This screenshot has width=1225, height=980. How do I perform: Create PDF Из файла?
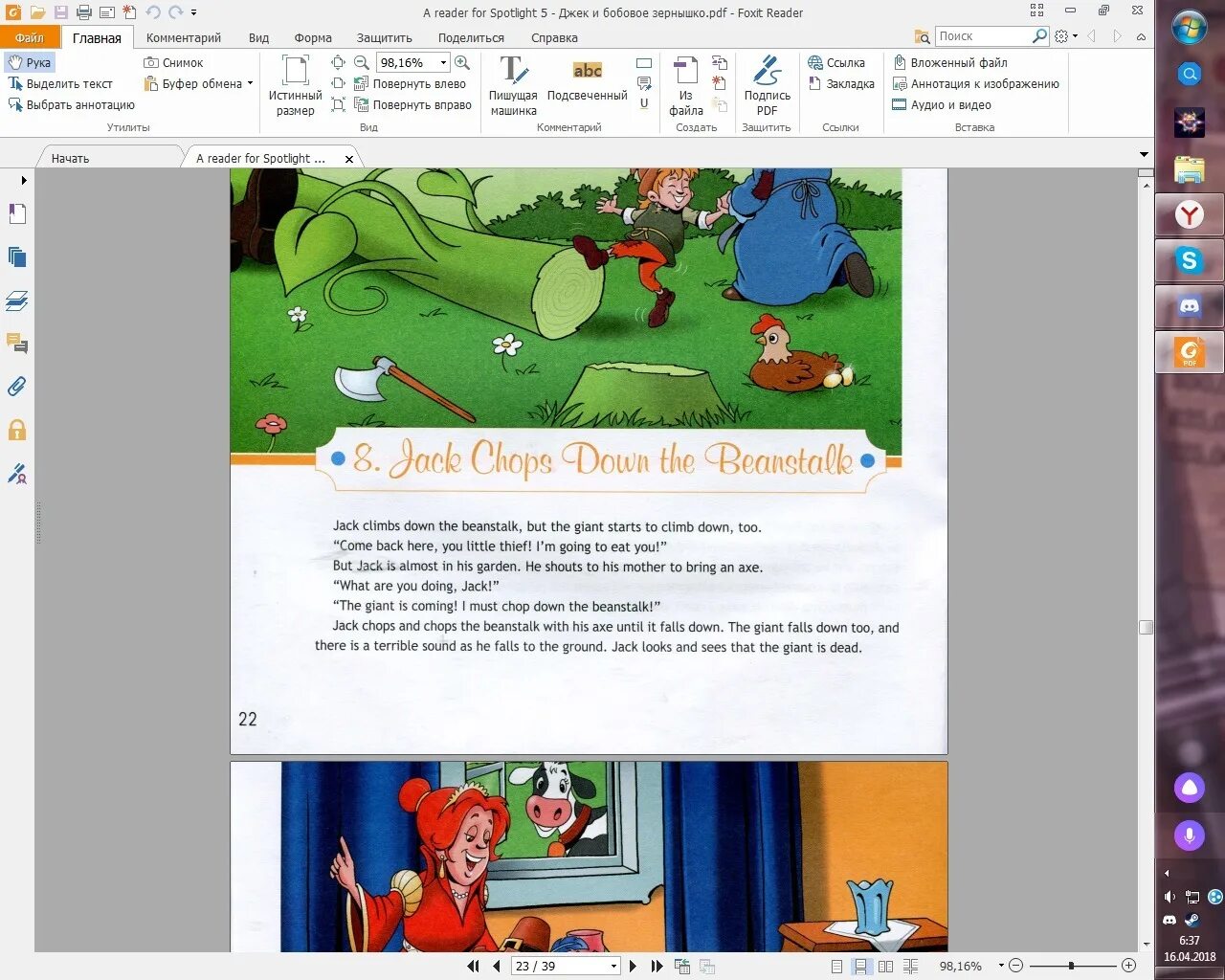(686, 85)
